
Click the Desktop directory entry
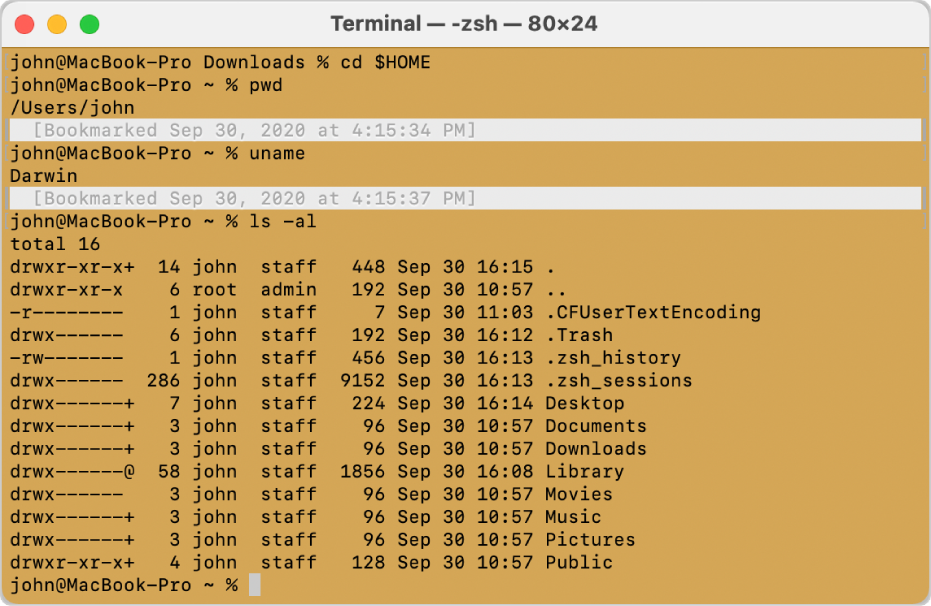(585, 403)
